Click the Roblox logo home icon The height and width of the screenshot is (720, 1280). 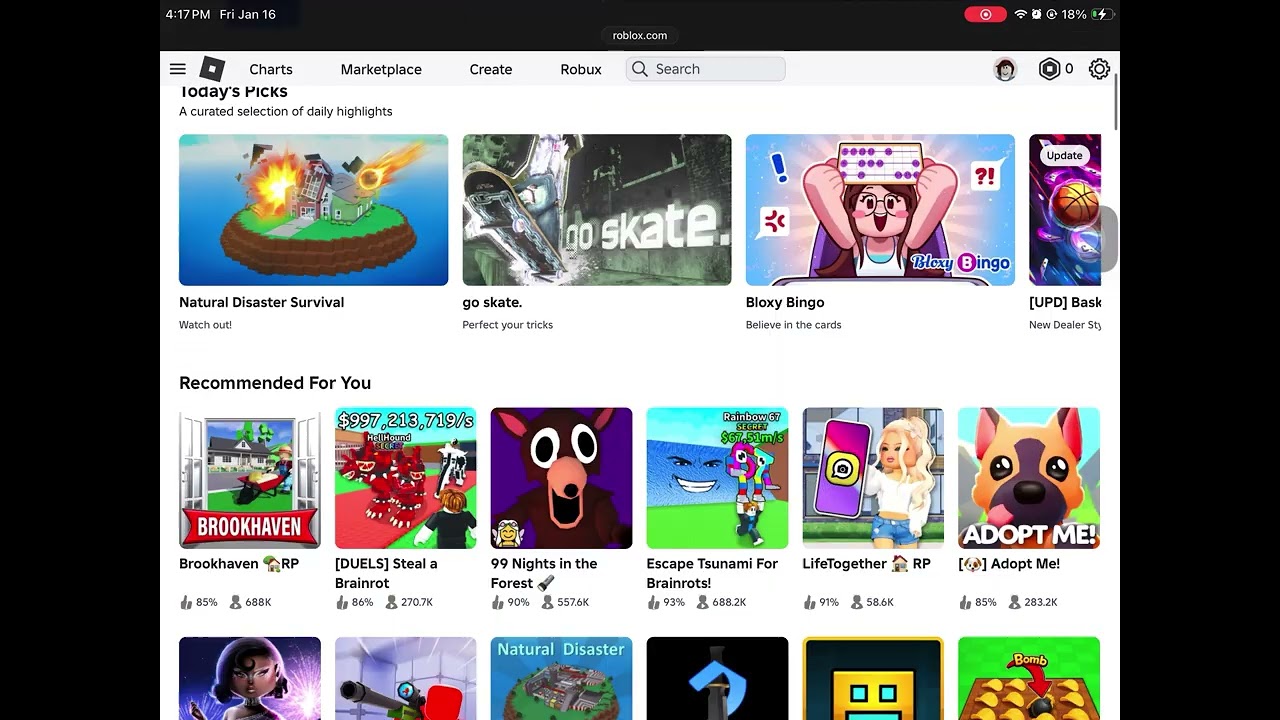212,68
